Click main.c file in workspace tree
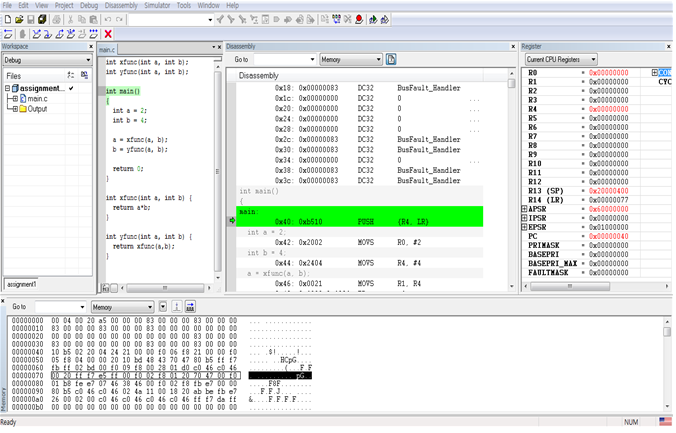This screenshot has height=433, width=676. [37, 99]
